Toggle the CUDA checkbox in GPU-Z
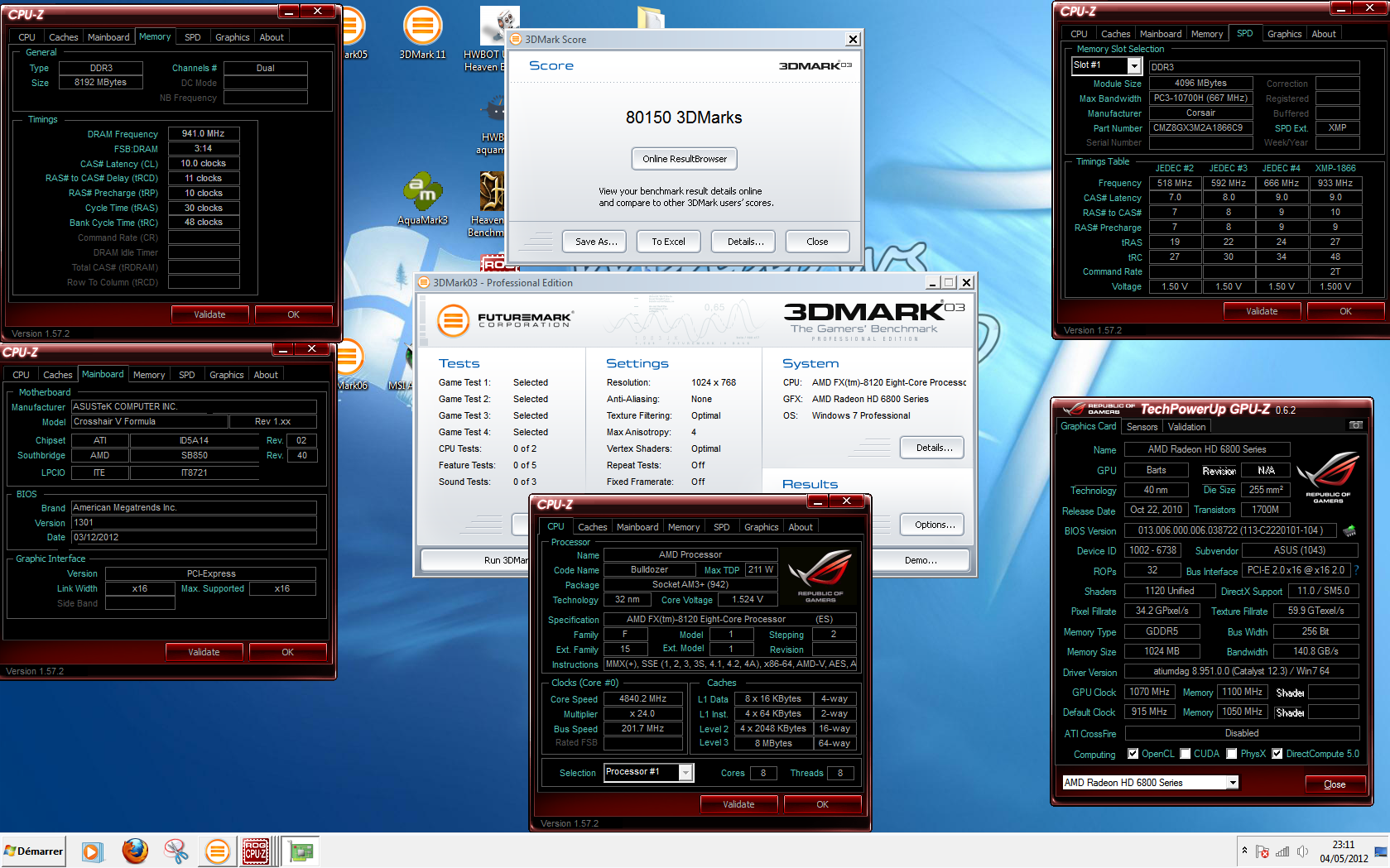Screen dimensions: 1390x868 1186,754
